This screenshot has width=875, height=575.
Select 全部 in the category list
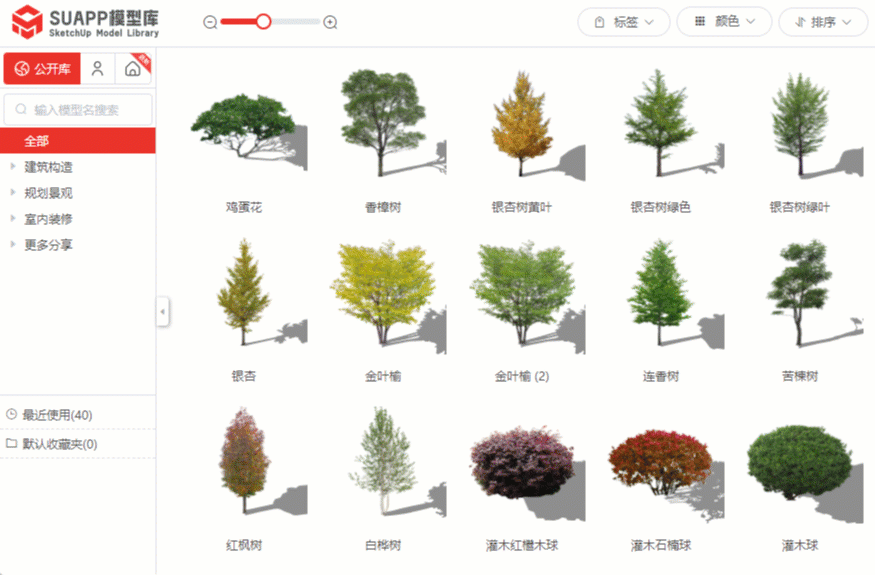click(37, 141)
